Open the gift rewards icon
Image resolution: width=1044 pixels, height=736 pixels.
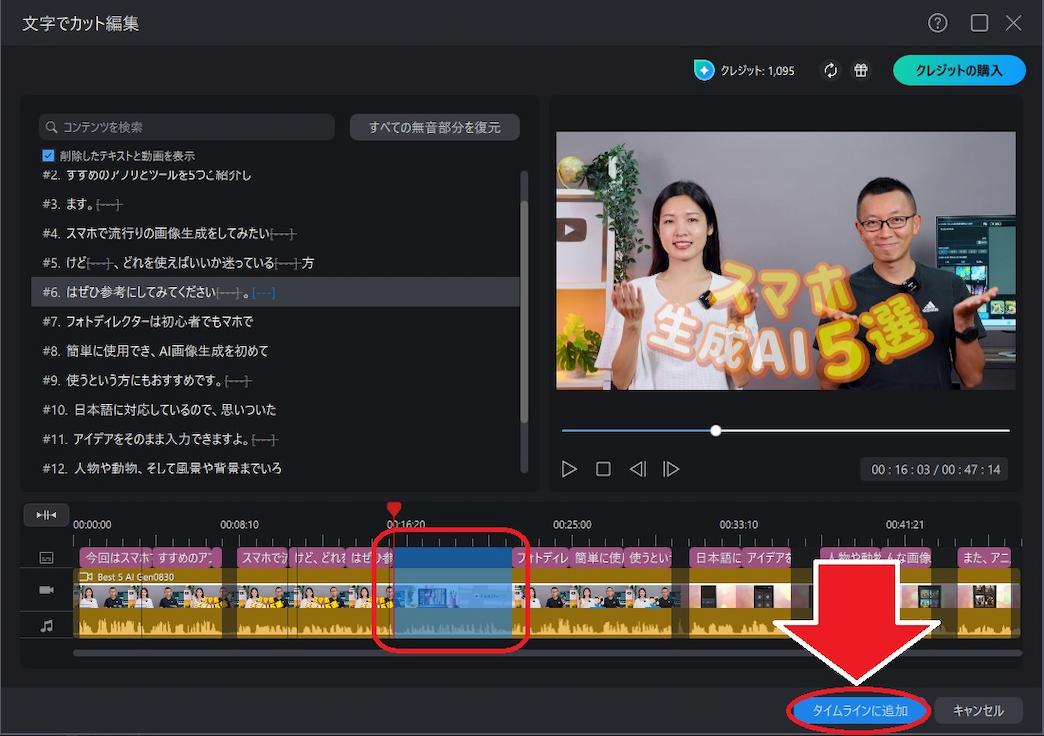point(861,70)
